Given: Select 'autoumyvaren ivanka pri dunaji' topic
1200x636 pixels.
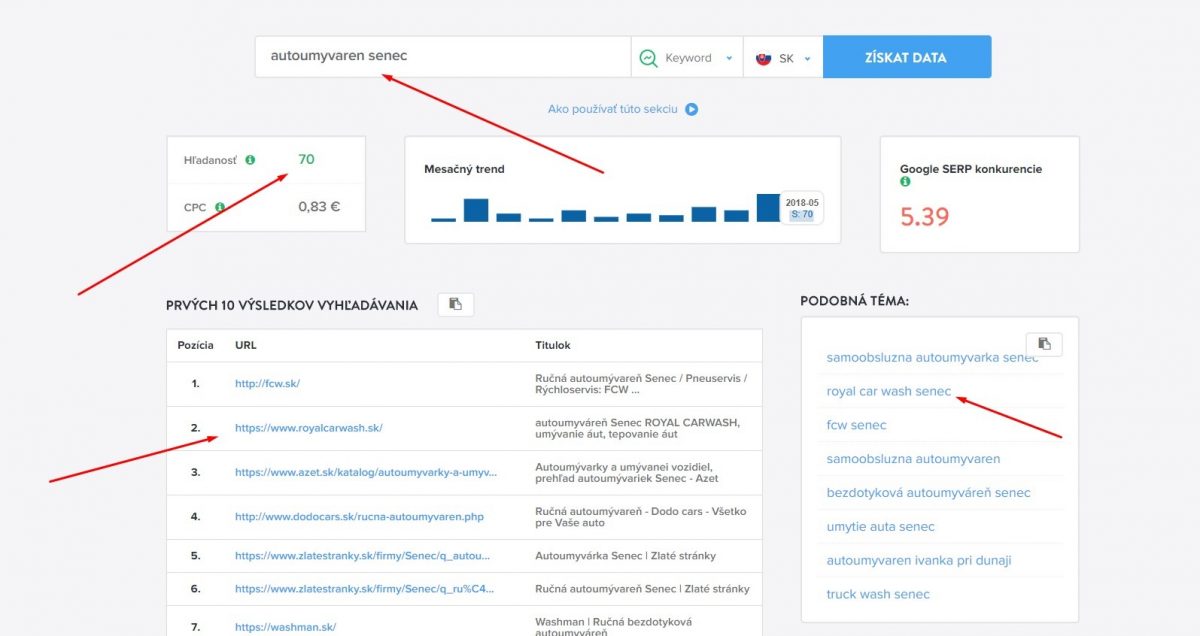Looking at the screenshot, I should pos(919,561).
